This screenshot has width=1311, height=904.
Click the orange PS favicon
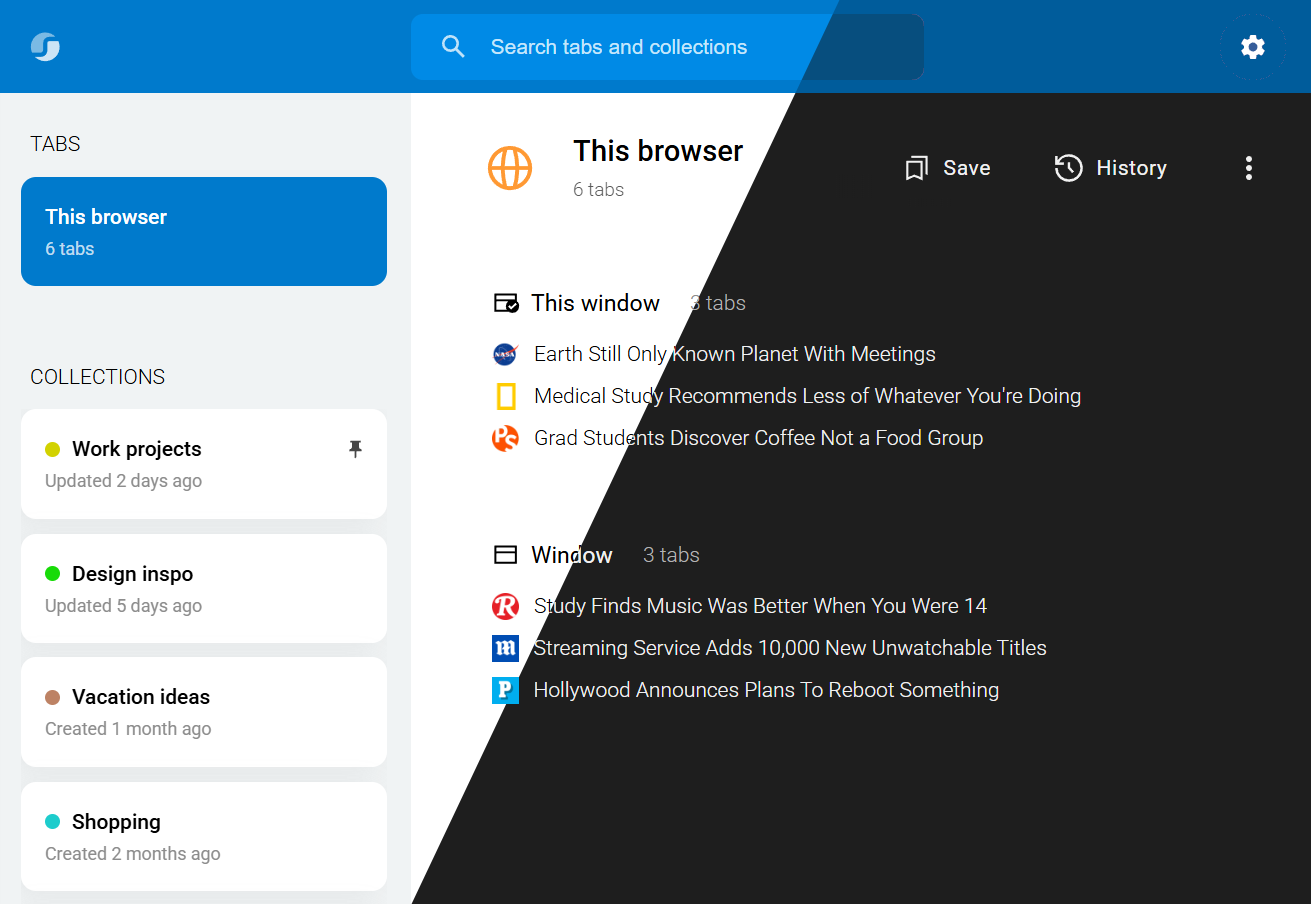[506, 438]
